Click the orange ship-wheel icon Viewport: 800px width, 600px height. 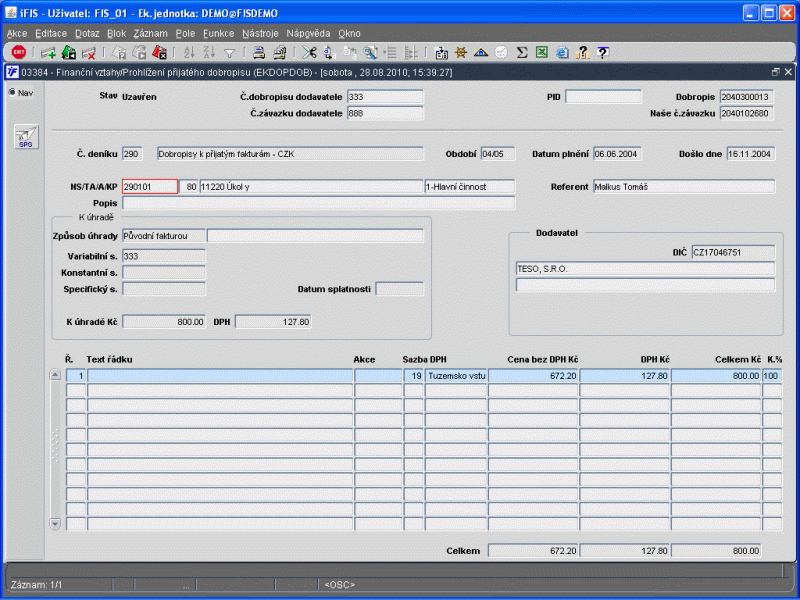coord(461,52)
